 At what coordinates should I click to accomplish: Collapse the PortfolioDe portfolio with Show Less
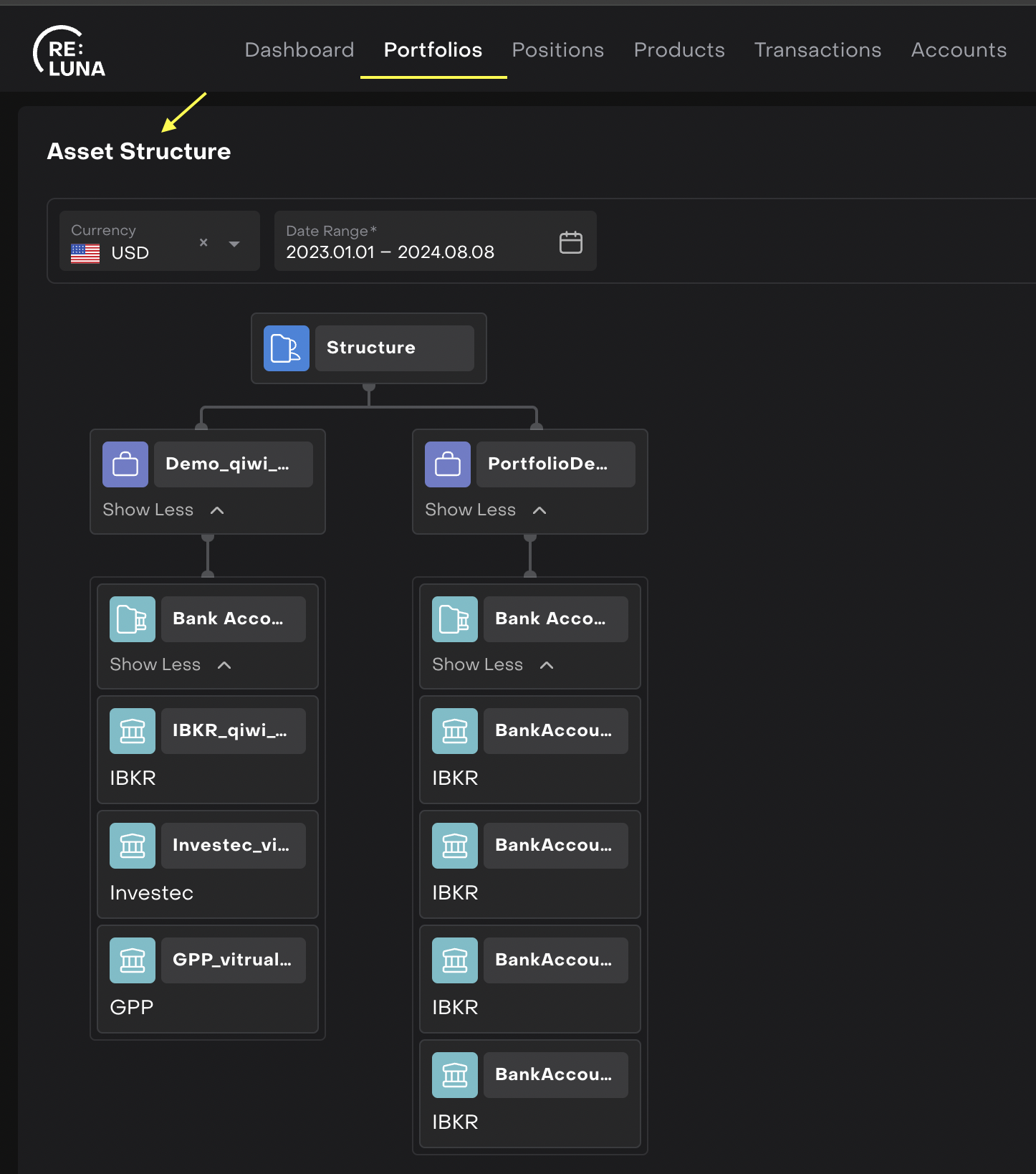486,510
